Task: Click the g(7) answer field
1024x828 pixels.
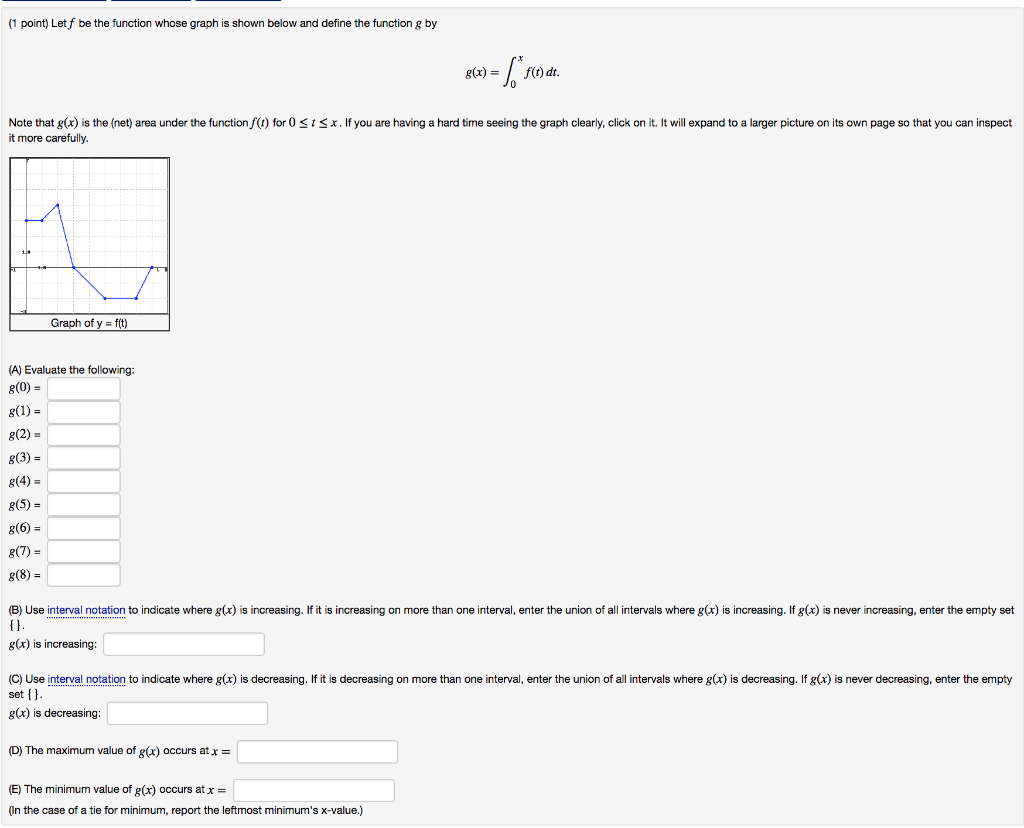Action: (x=84, y=551)
